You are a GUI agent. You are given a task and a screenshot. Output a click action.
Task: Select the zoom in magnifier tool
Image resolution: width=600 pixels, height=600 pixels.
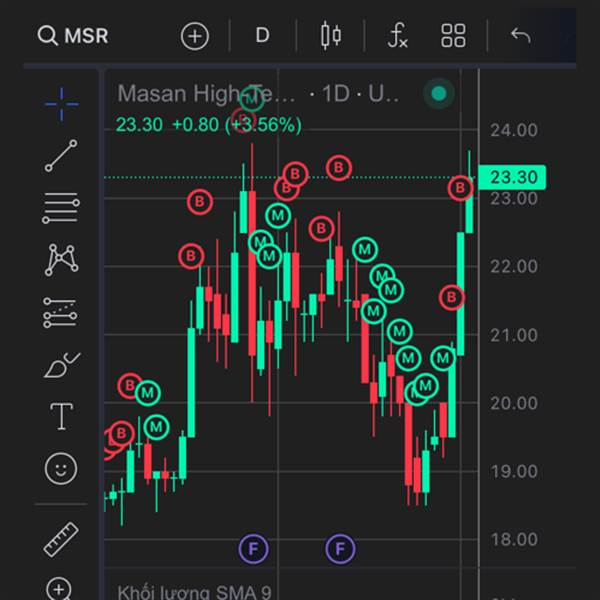[x=59, y=589]
